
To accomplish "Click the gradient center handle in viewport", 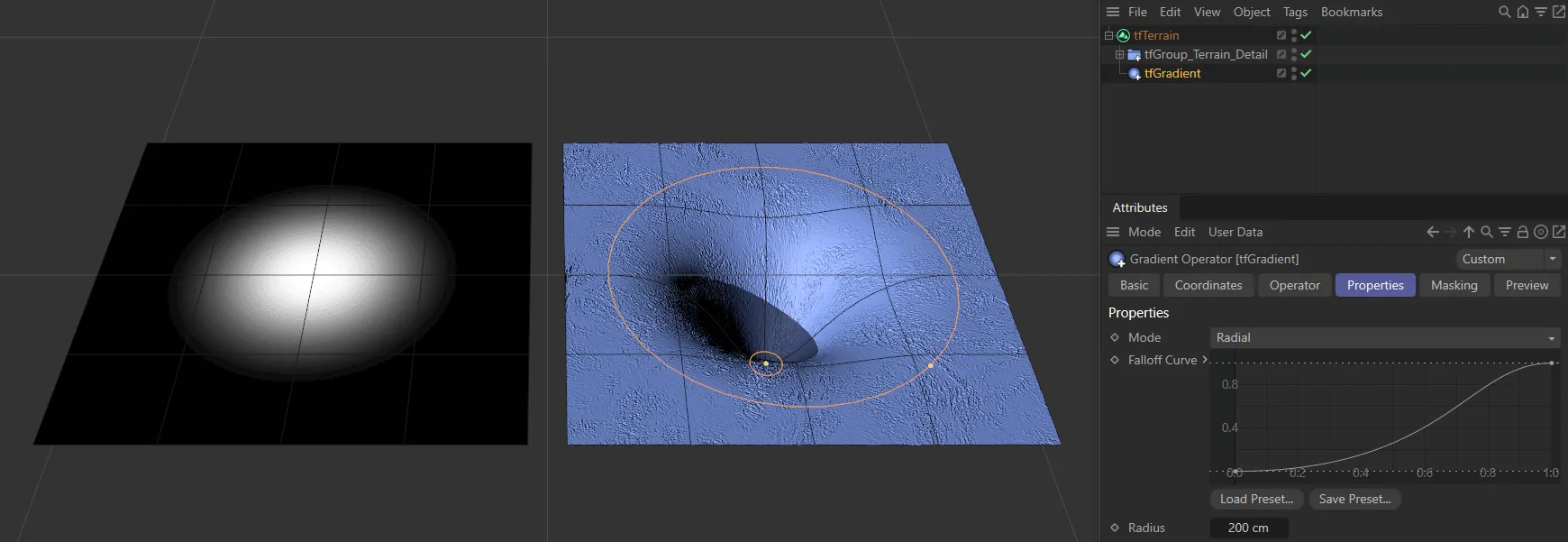I will [766, 363].
